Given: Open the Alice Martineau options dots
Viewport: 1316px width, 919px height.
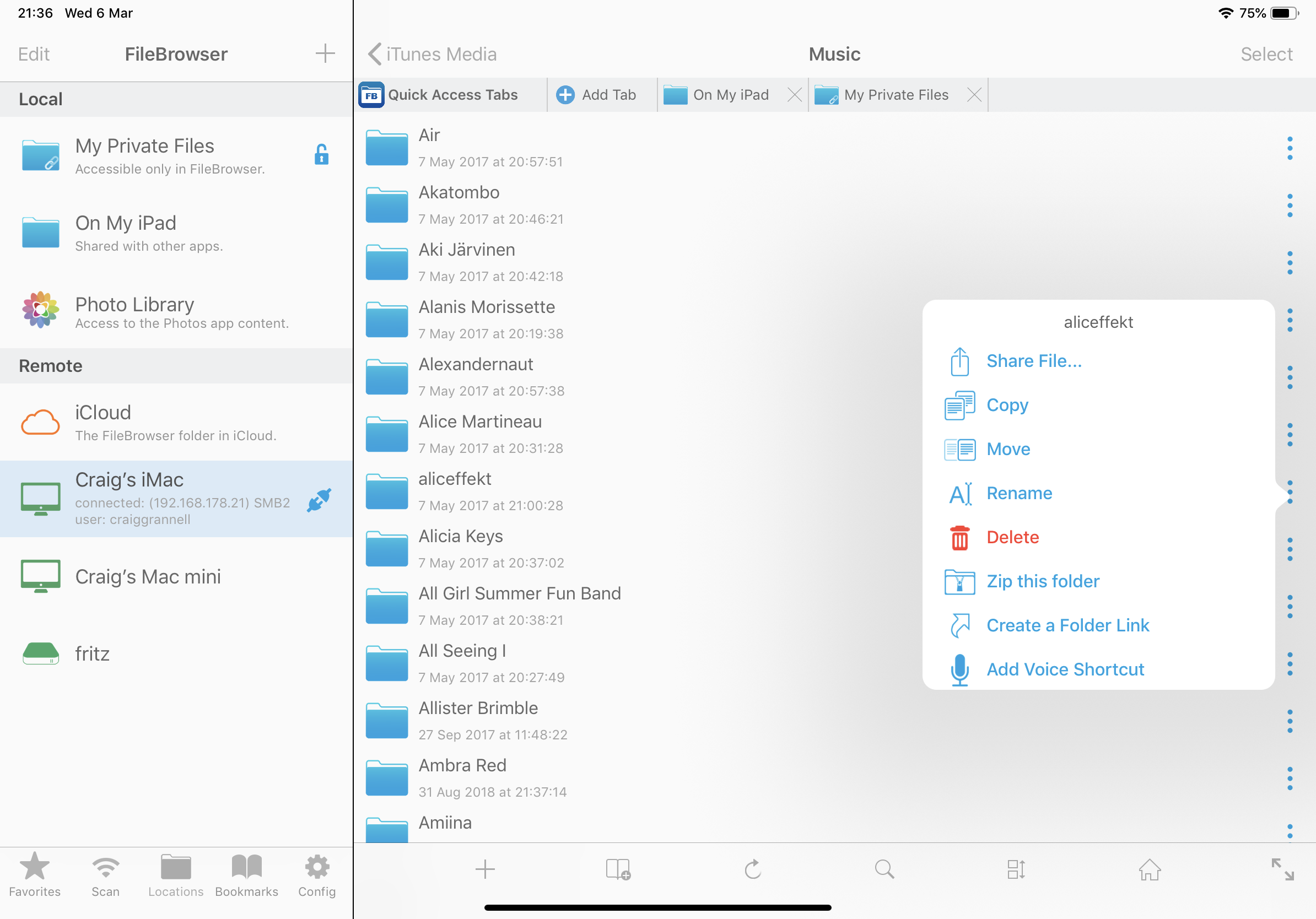Looking at the screenshot, I should point(1290,434).
